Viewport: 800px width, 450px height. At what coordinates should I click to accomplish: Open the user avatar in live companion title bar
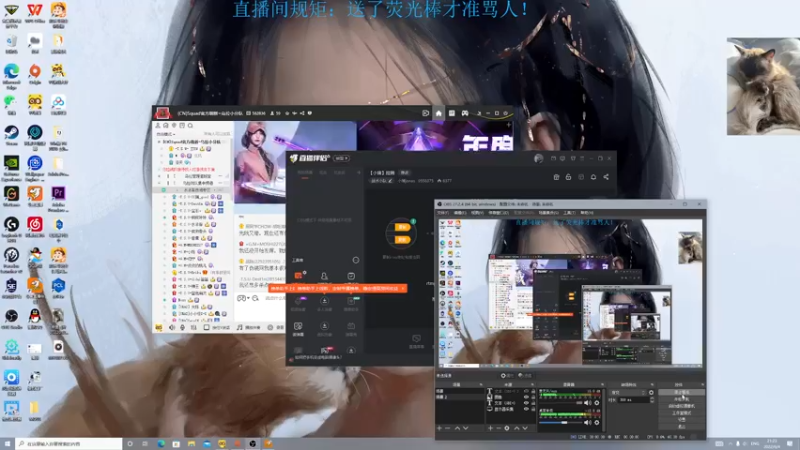point(538,159)
